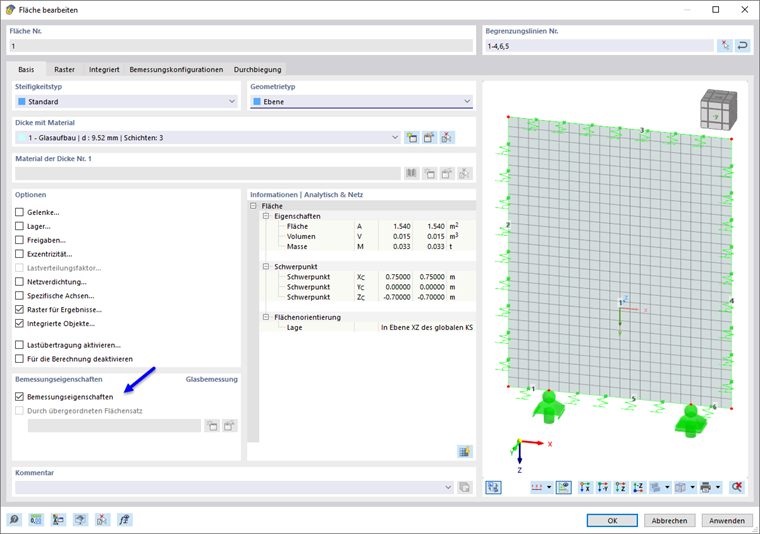Click the Anwenden button
Screen dimensions: 760x534
coord(727,520)
